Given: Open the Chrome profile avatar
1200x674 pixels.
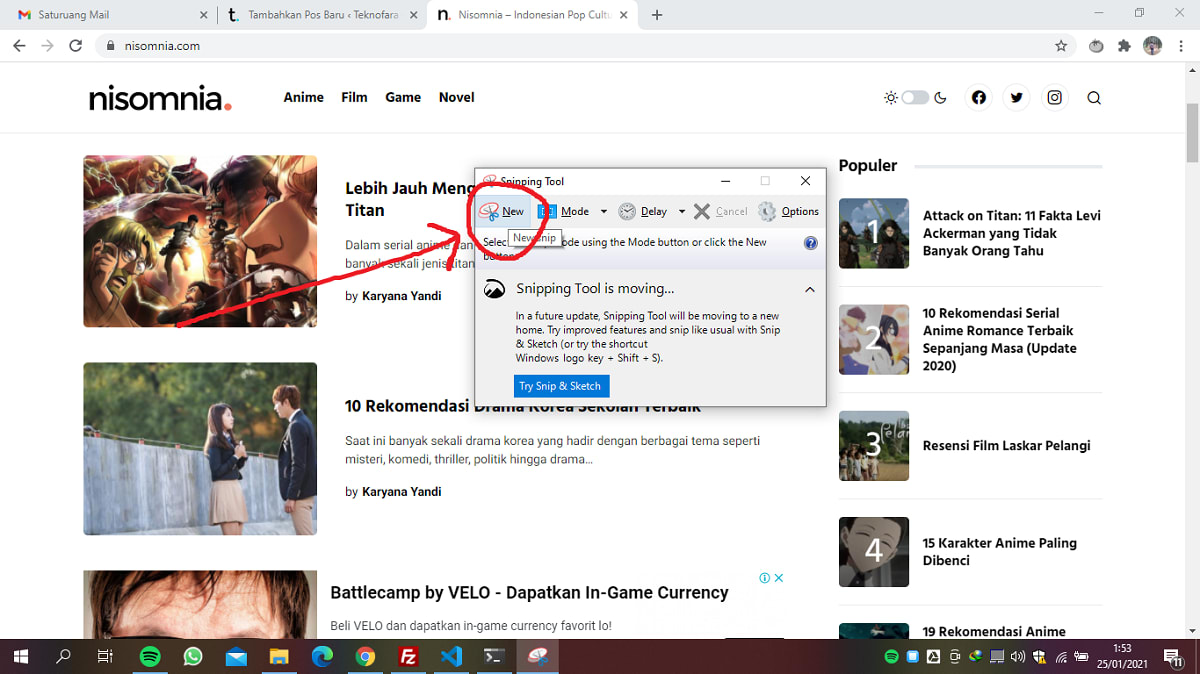Looking at the screenshot, I should pos(1152,46).
